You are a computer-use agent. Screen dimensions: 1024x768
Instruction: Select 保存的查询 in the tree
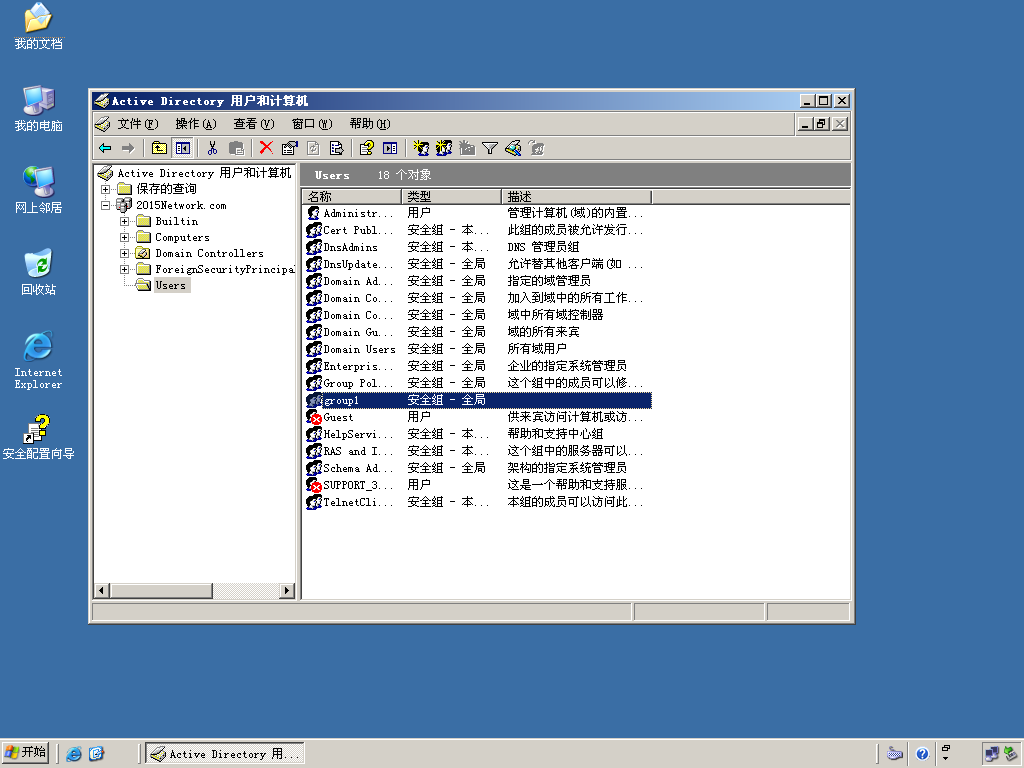(x=157, y=189)
